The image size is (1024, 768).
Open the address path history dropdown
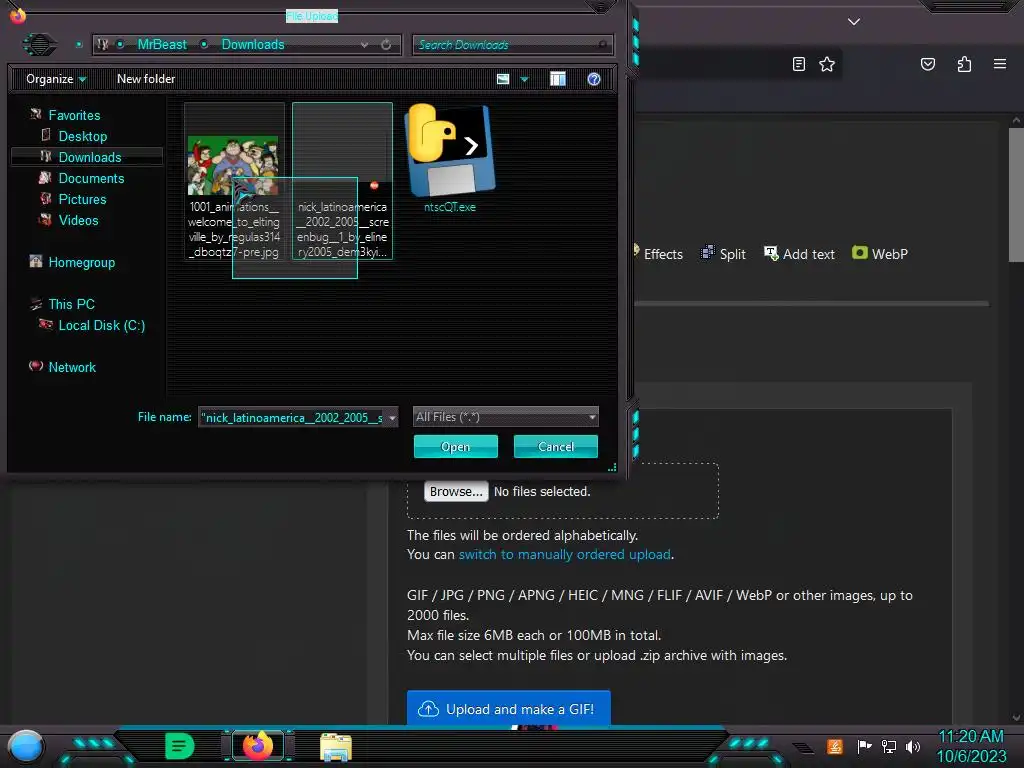(x=364, y=44)
